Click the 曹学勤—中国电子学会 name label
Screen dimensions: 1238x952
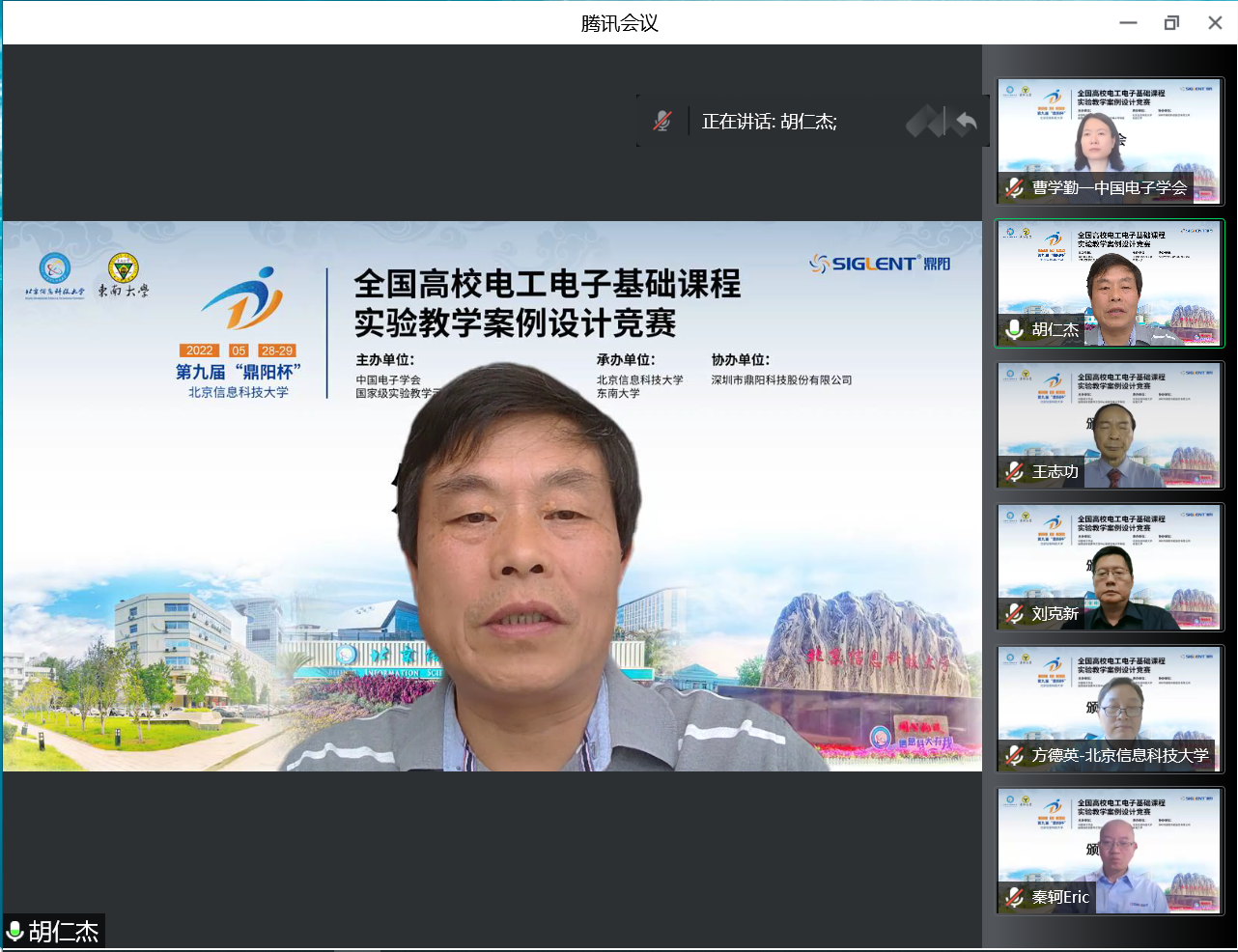[x=1110, y=188]
